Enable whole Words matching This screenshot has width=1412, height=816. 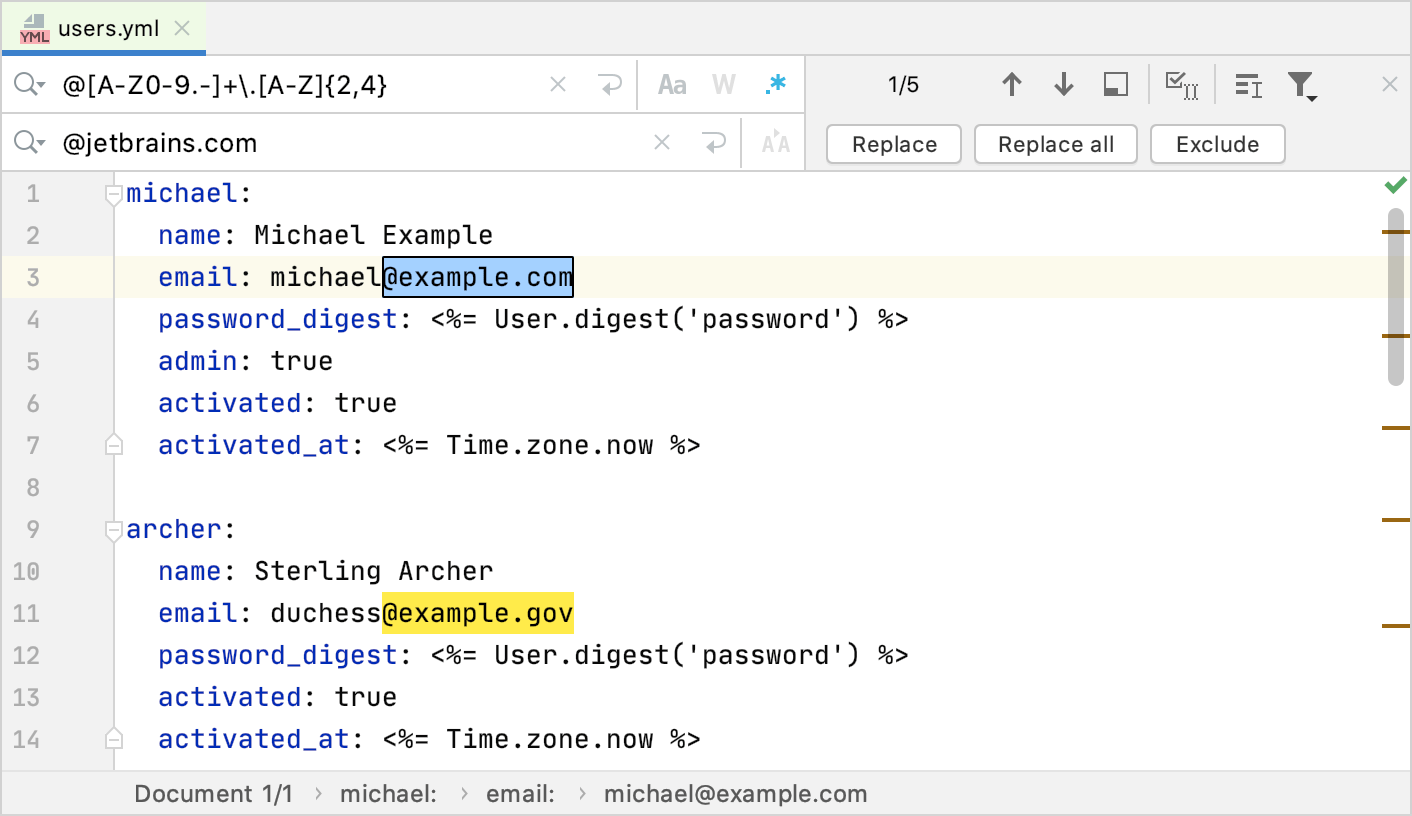pos(722,84)
